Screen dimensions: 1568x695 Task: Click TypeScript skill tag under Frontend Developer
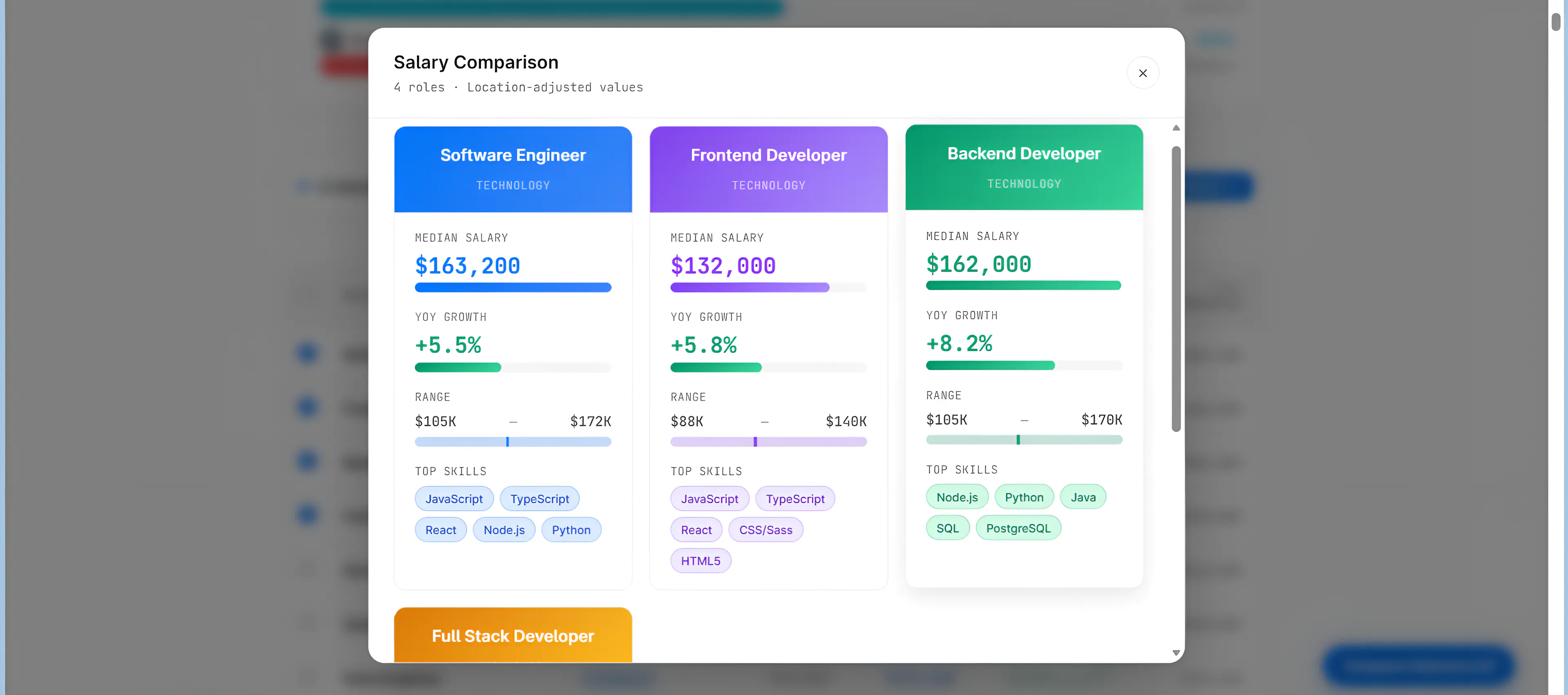click(x=795, y=499)
